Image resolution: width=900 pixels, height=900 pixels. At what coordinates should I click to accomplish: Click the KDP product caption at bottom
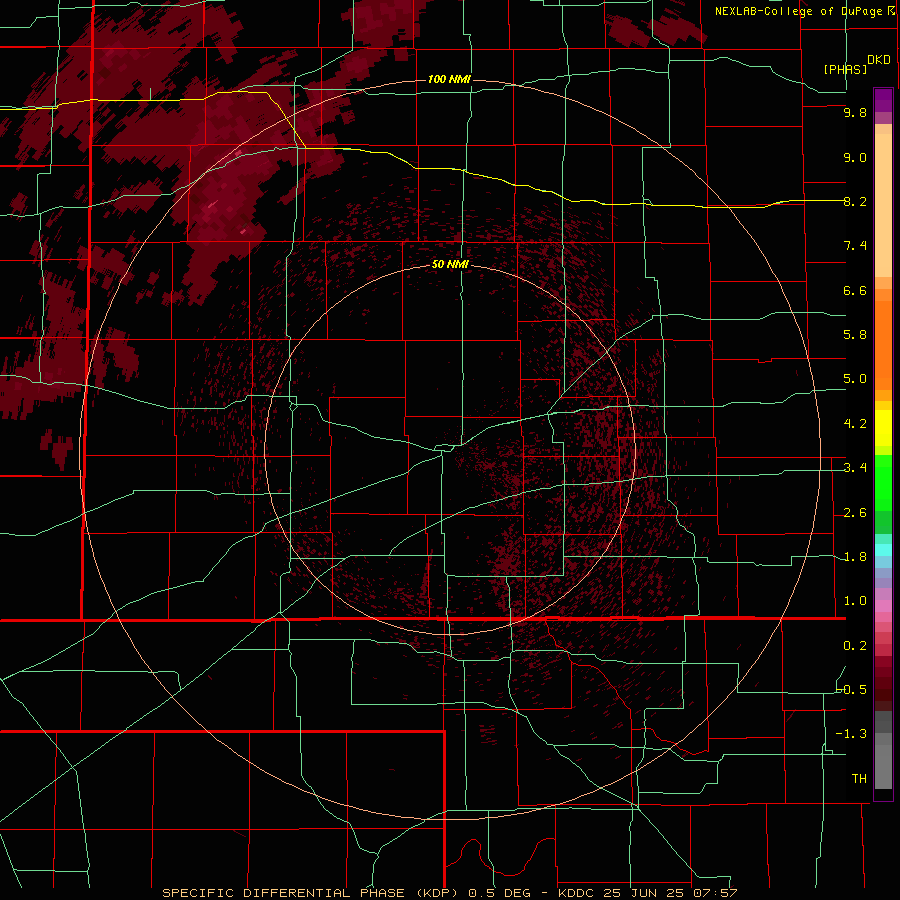(x=449, y=893)
